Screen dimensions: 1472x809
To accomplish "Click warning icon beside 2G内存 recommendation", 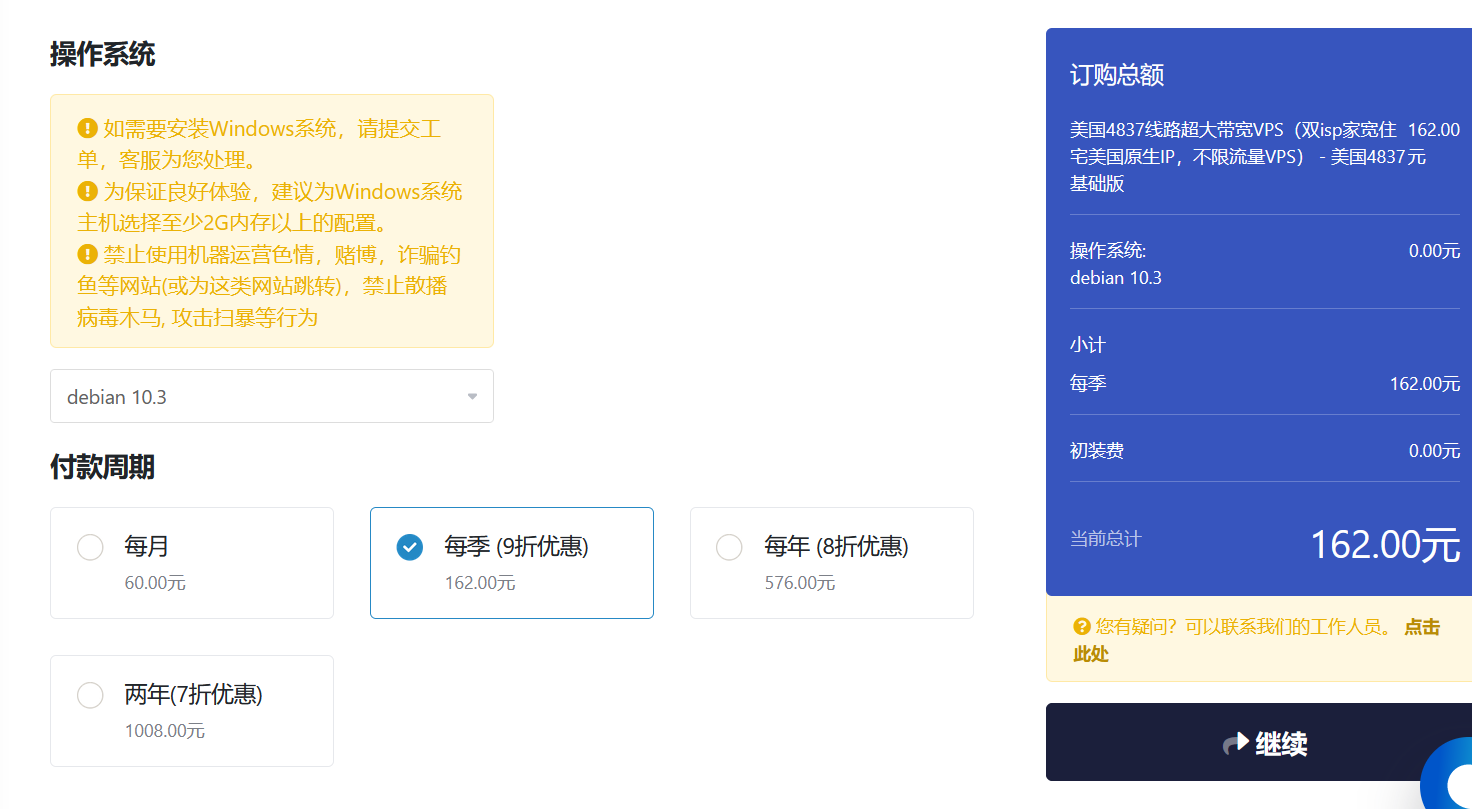I will (88, 191).
